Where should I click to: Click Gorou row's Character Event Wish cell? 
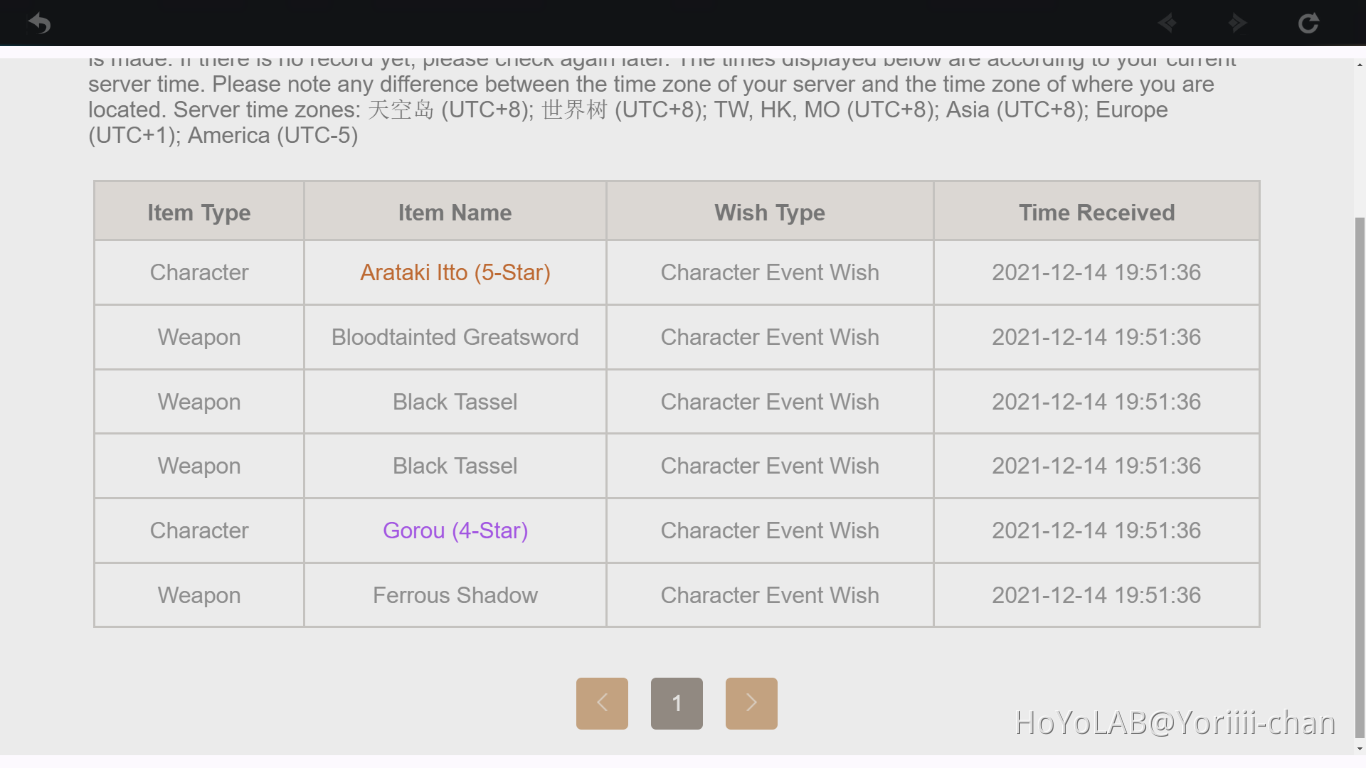click(x=770, y=530)
